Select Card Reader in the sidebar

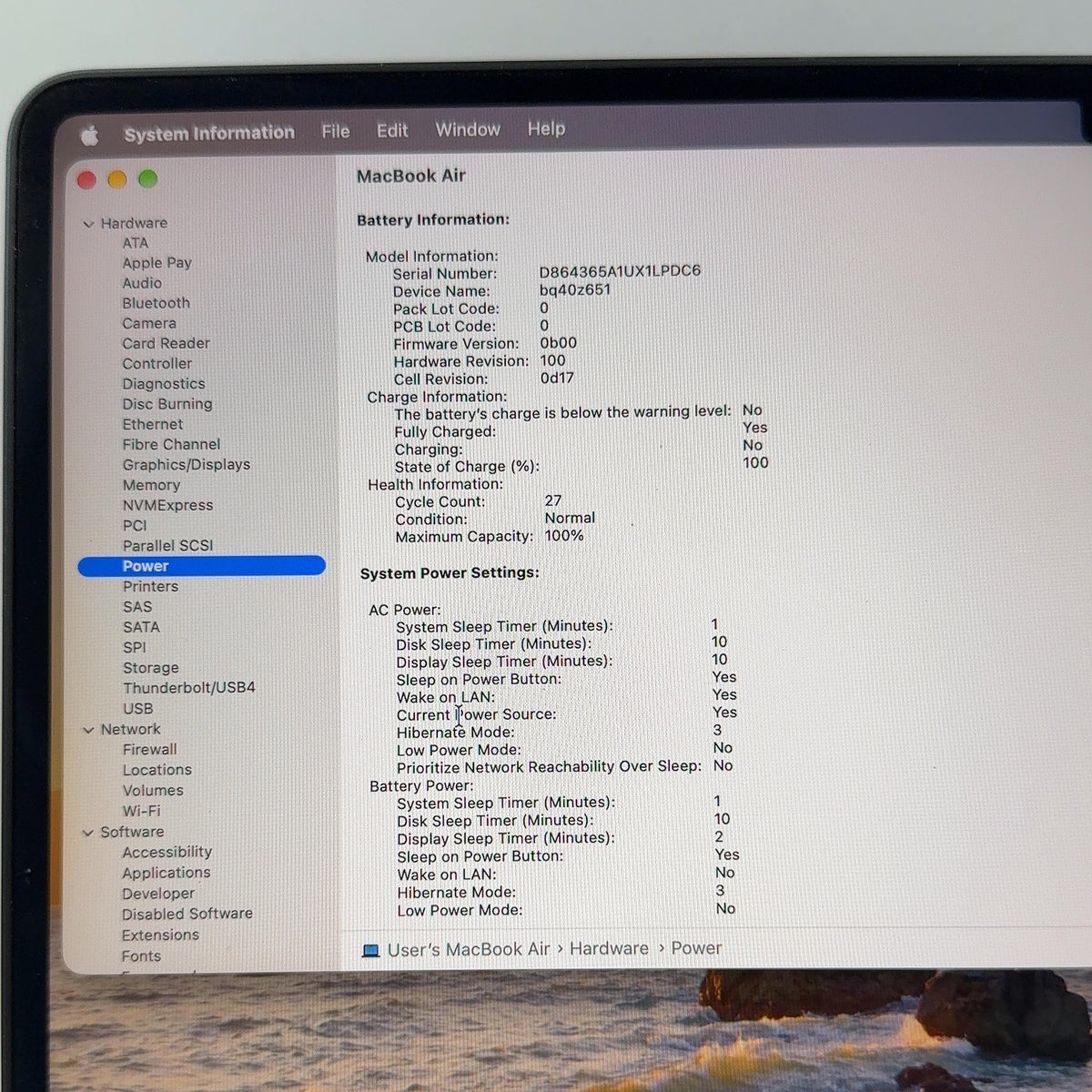click(166, 343)
